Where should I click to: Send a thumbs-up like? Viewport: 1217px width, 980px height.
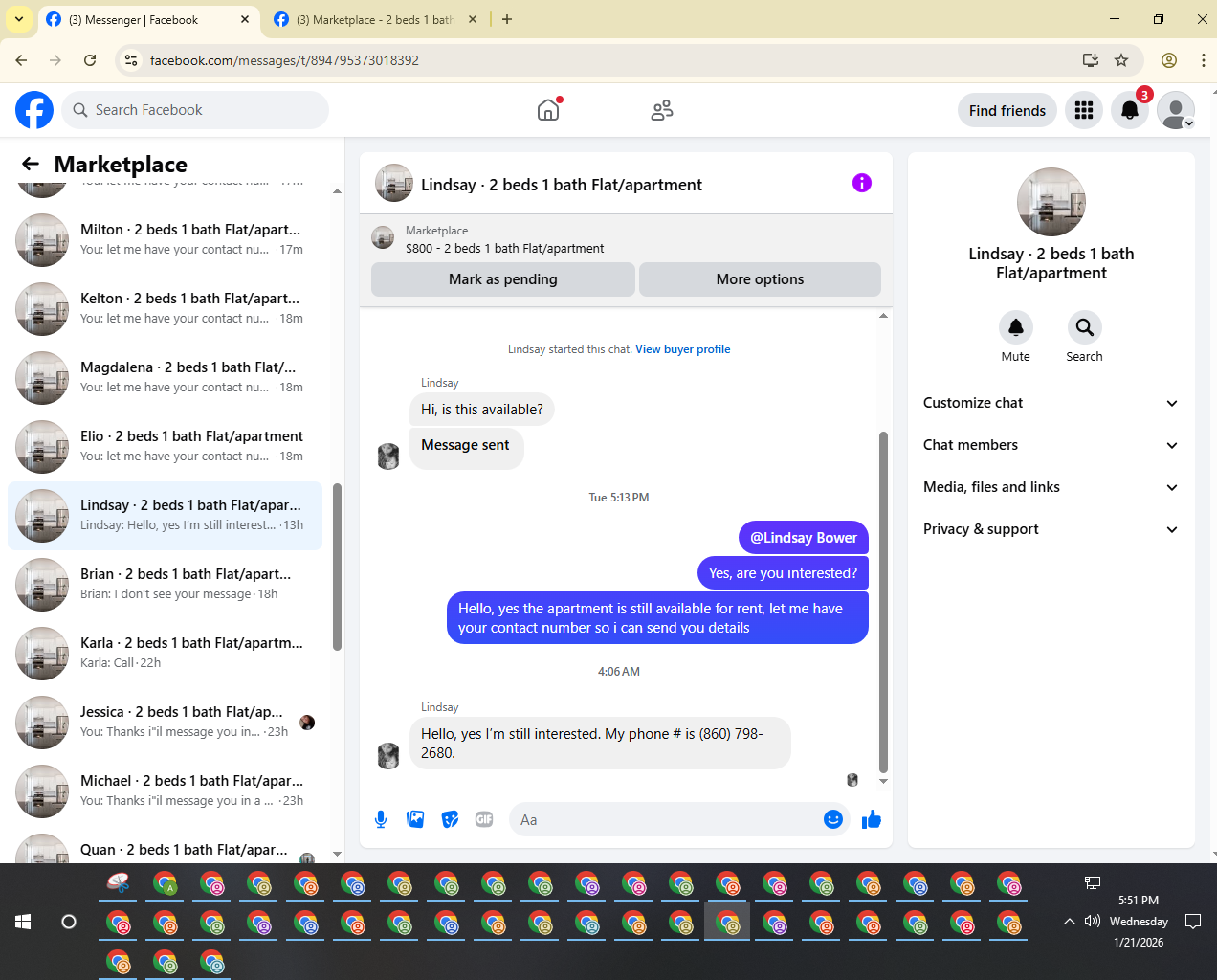point(871,819)
